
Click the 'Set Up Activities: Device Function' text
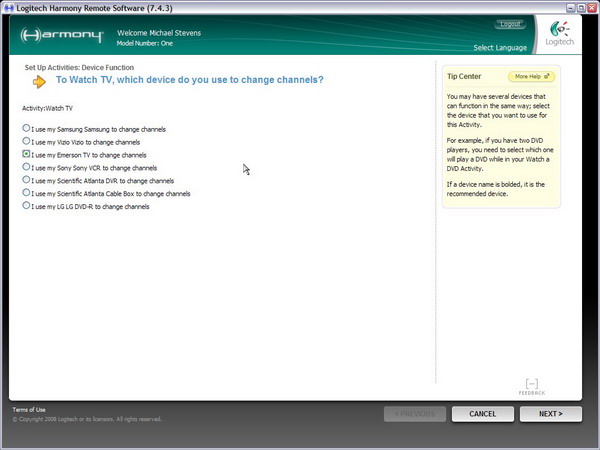tap(79, 68)
